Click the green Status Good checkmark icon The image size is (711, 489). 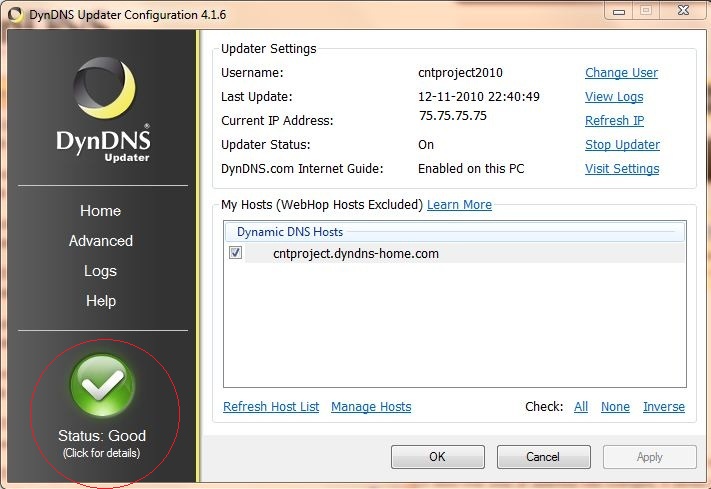102,386
